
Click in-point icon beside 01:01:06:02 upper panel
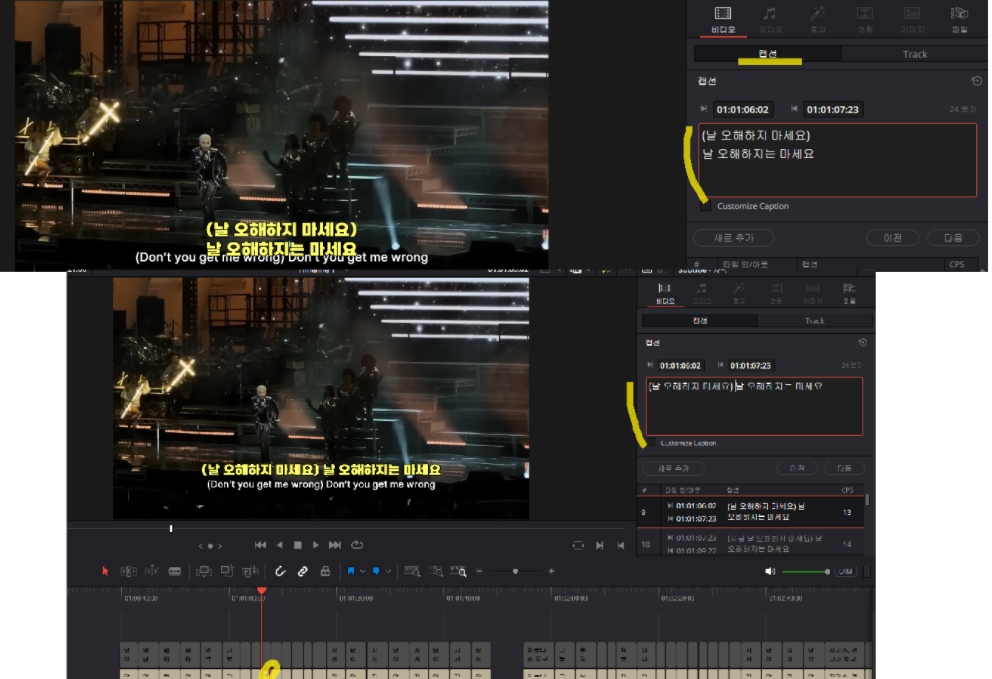704,109
